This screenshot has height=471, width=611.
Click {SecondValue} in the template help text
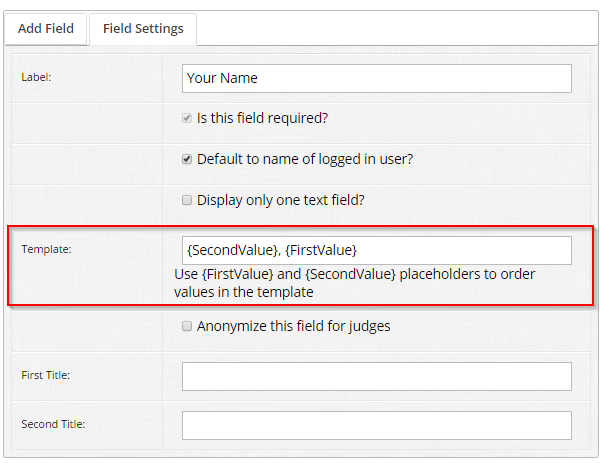click(351, 274)
